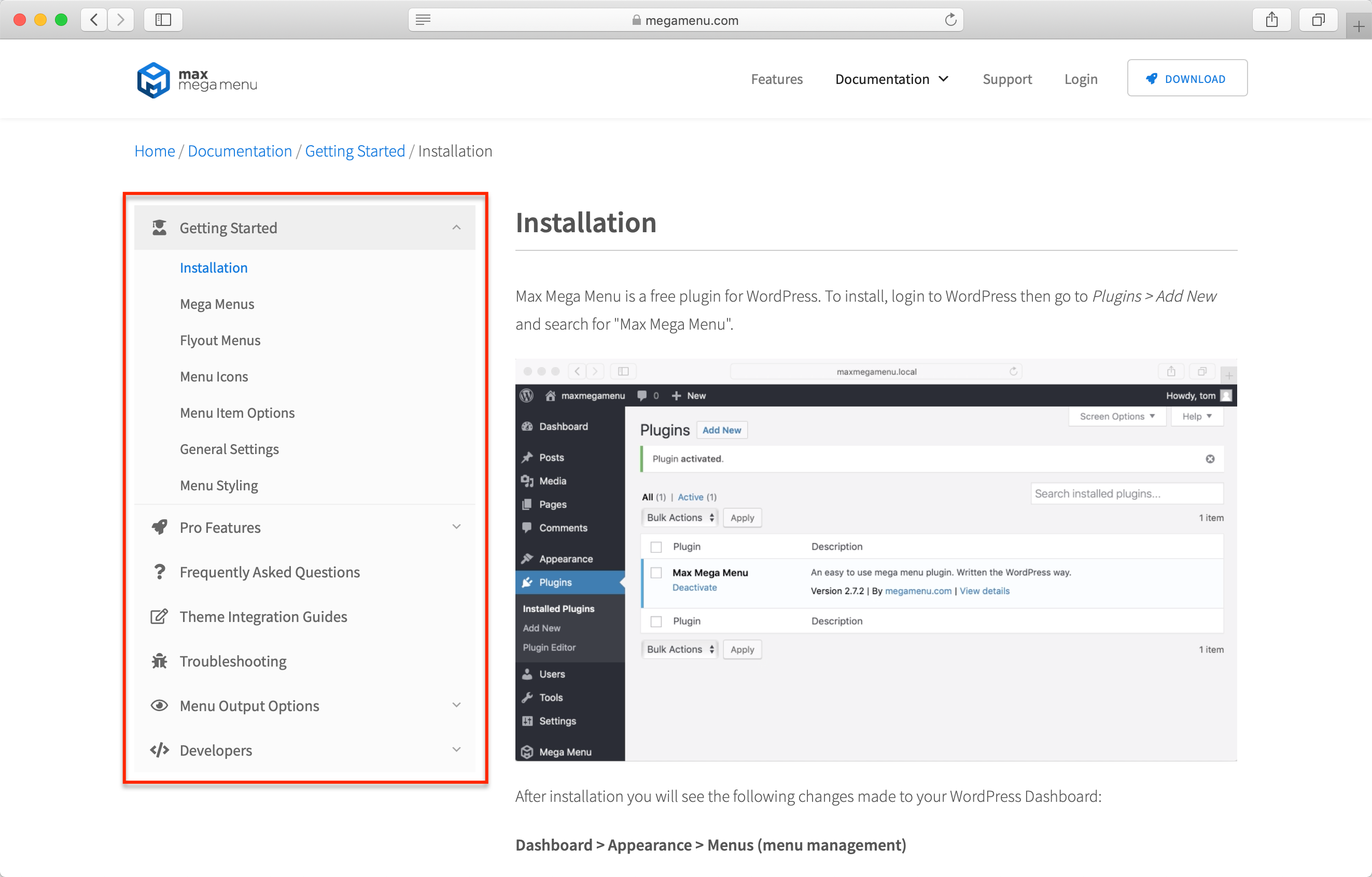
Task: Go back using Safari's back arrow
Action: tap(94, 20)
